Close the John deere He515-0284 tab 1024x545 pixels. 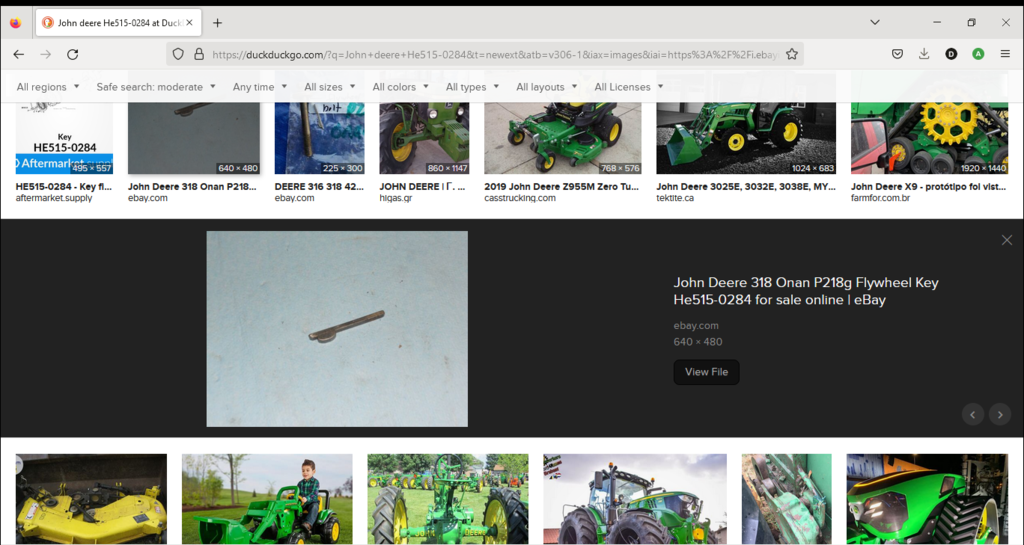189,23
